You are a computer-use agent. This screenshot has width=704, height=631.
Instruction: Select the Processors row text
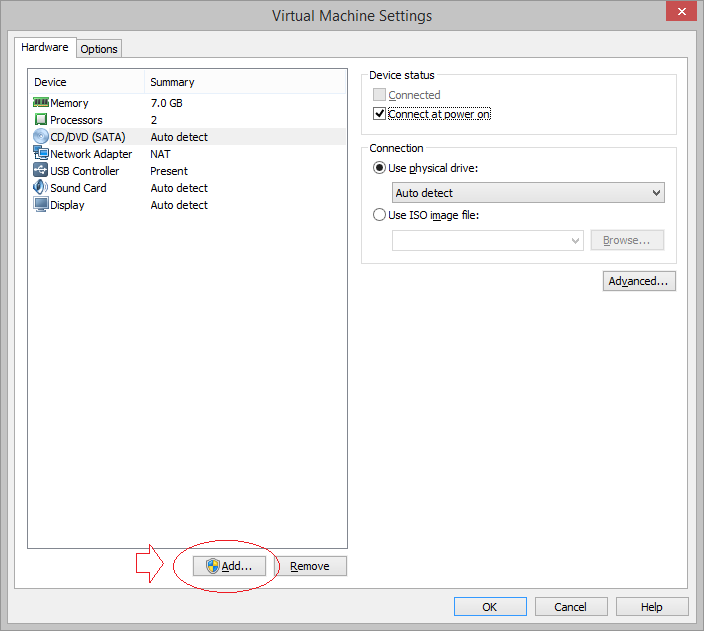point(76,120)
